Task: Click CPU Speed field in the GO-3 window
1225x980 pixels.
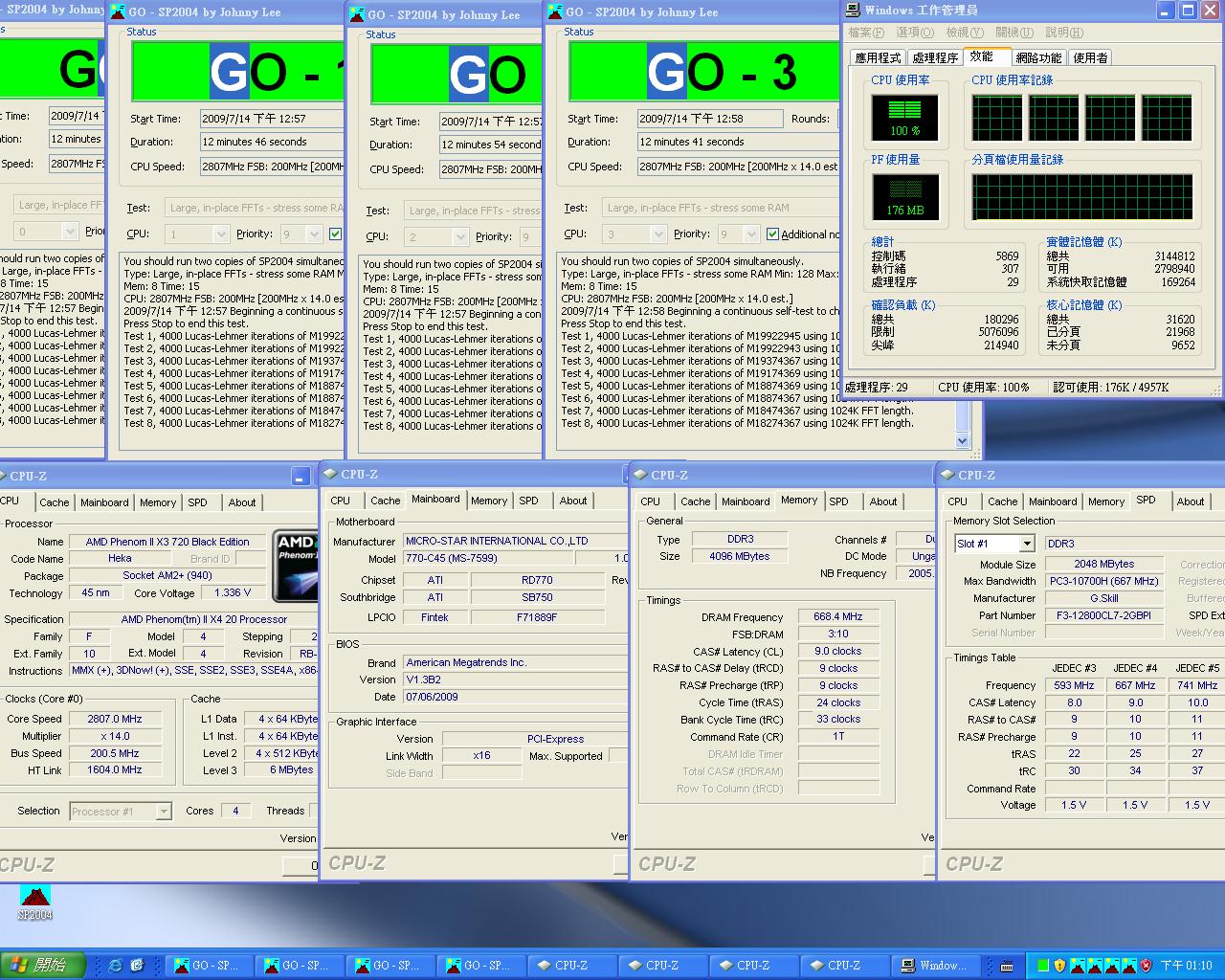Action: point(739,166)
